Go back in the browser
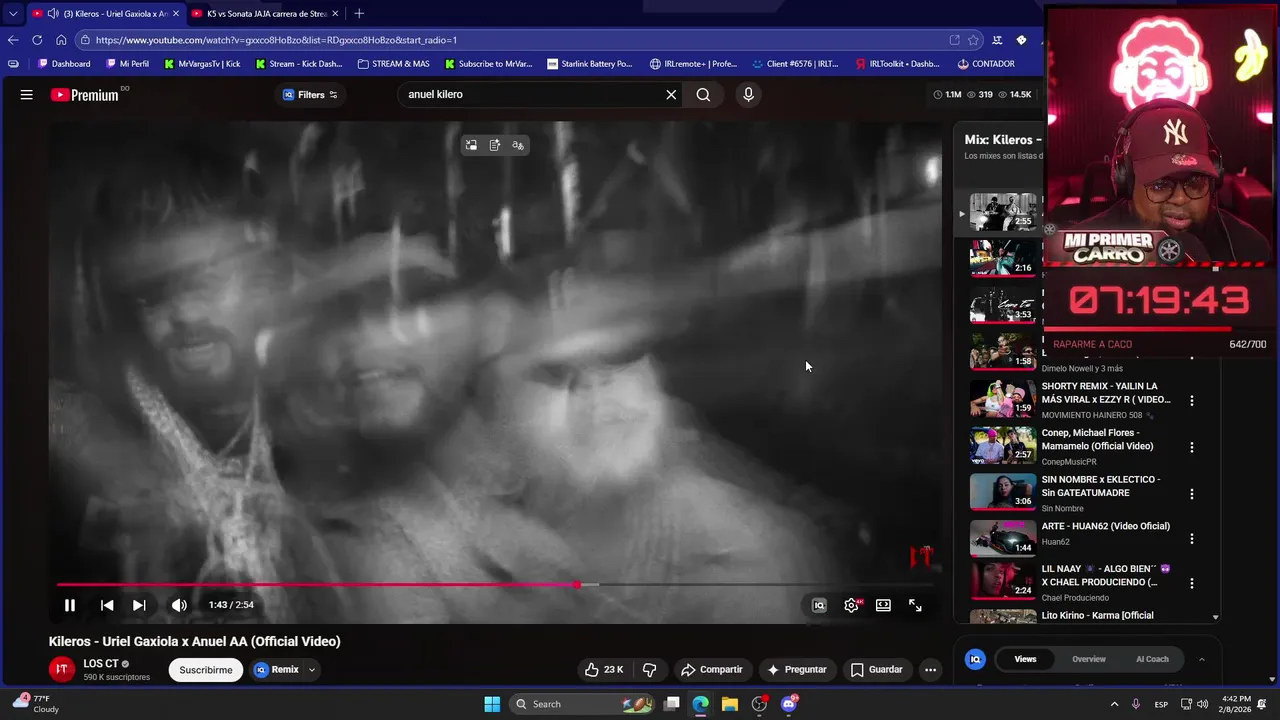The image size is (1280, 720). pos(13,40)
